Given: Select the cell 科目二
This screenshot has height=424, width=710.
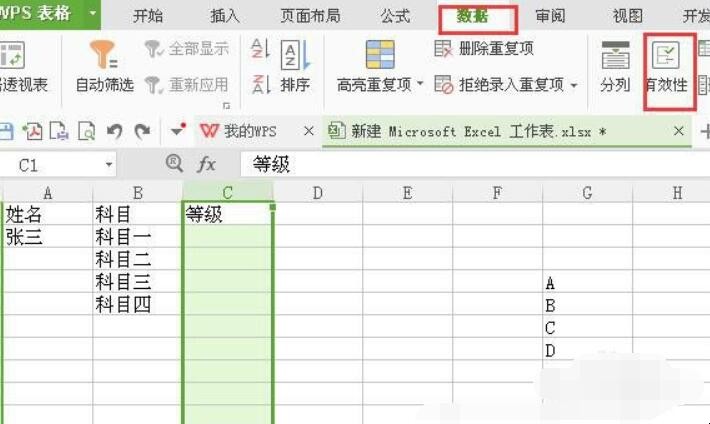Looking at the screenshot, I should 138,259.
